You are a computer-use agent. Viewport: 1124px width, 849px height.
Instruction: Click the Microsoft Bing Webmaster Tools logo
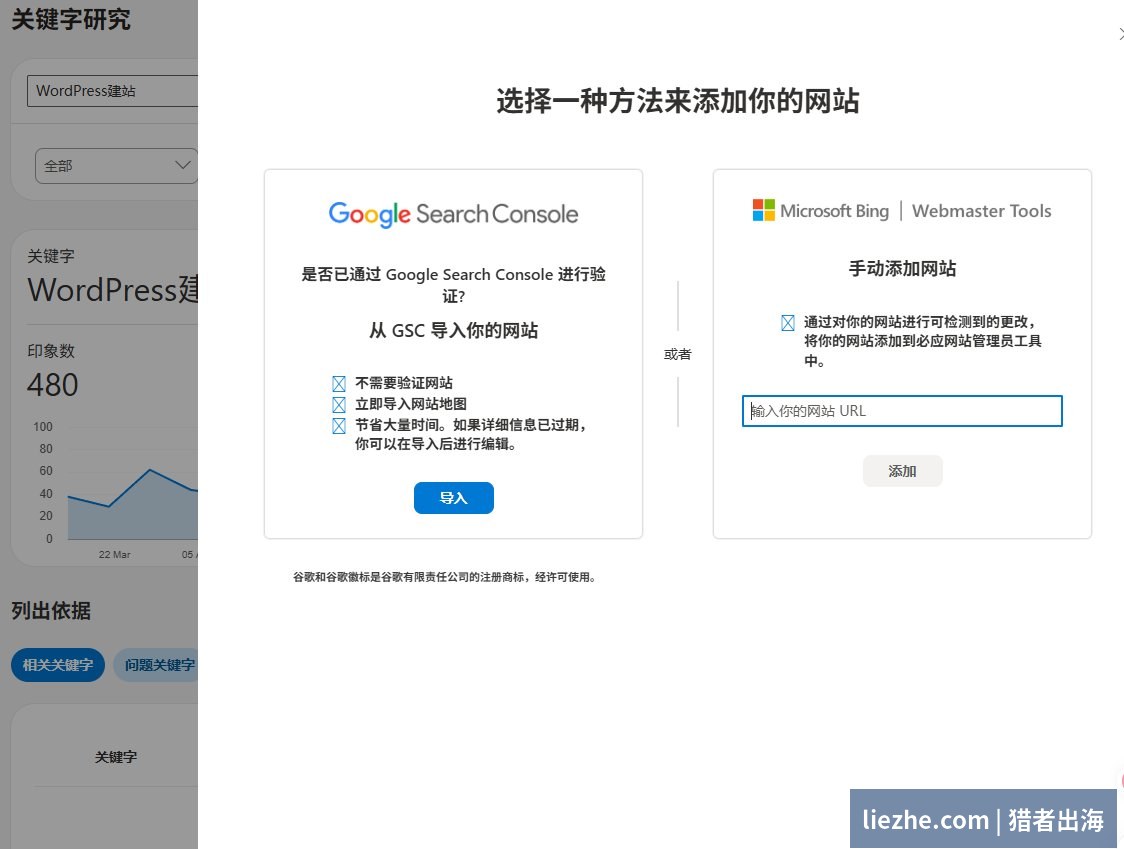pyautogui.click(x=902, y=211)
